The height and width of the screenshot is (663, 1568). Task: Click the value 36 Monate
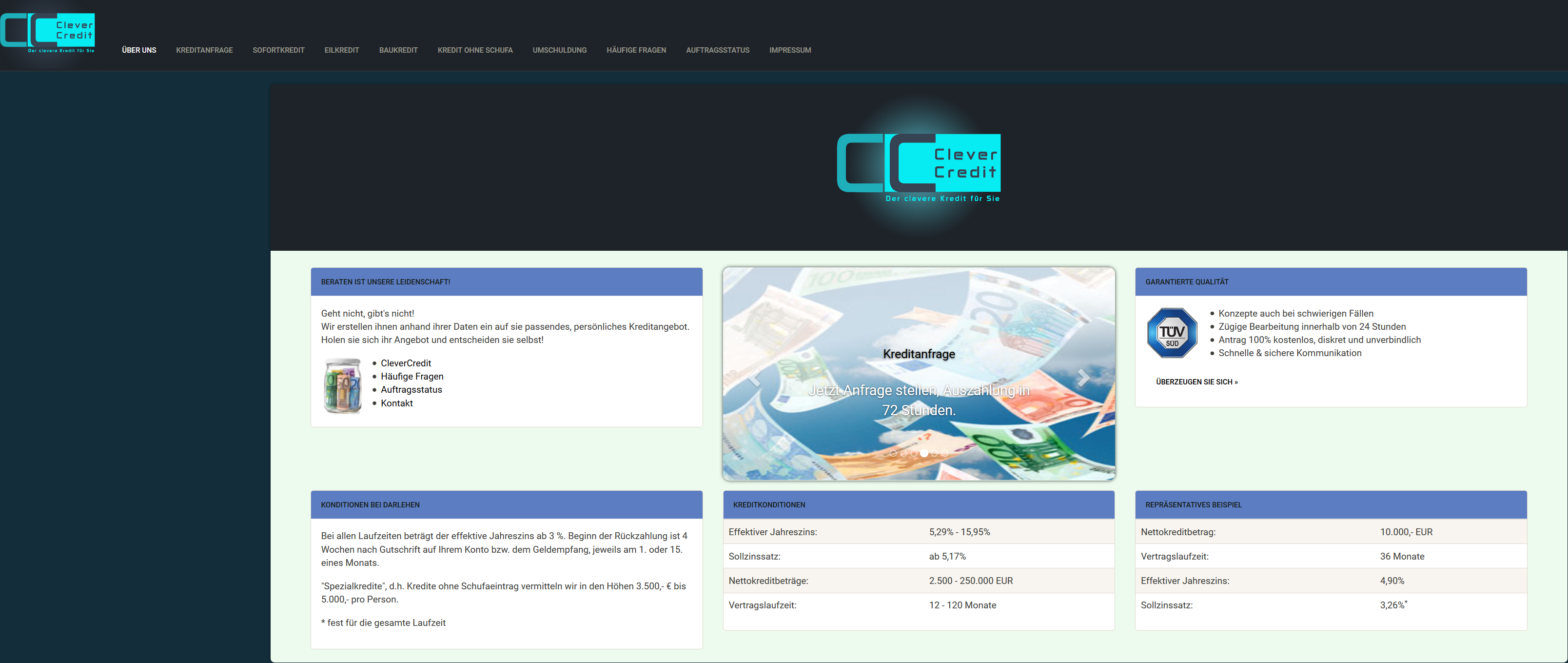(1402, 556)
